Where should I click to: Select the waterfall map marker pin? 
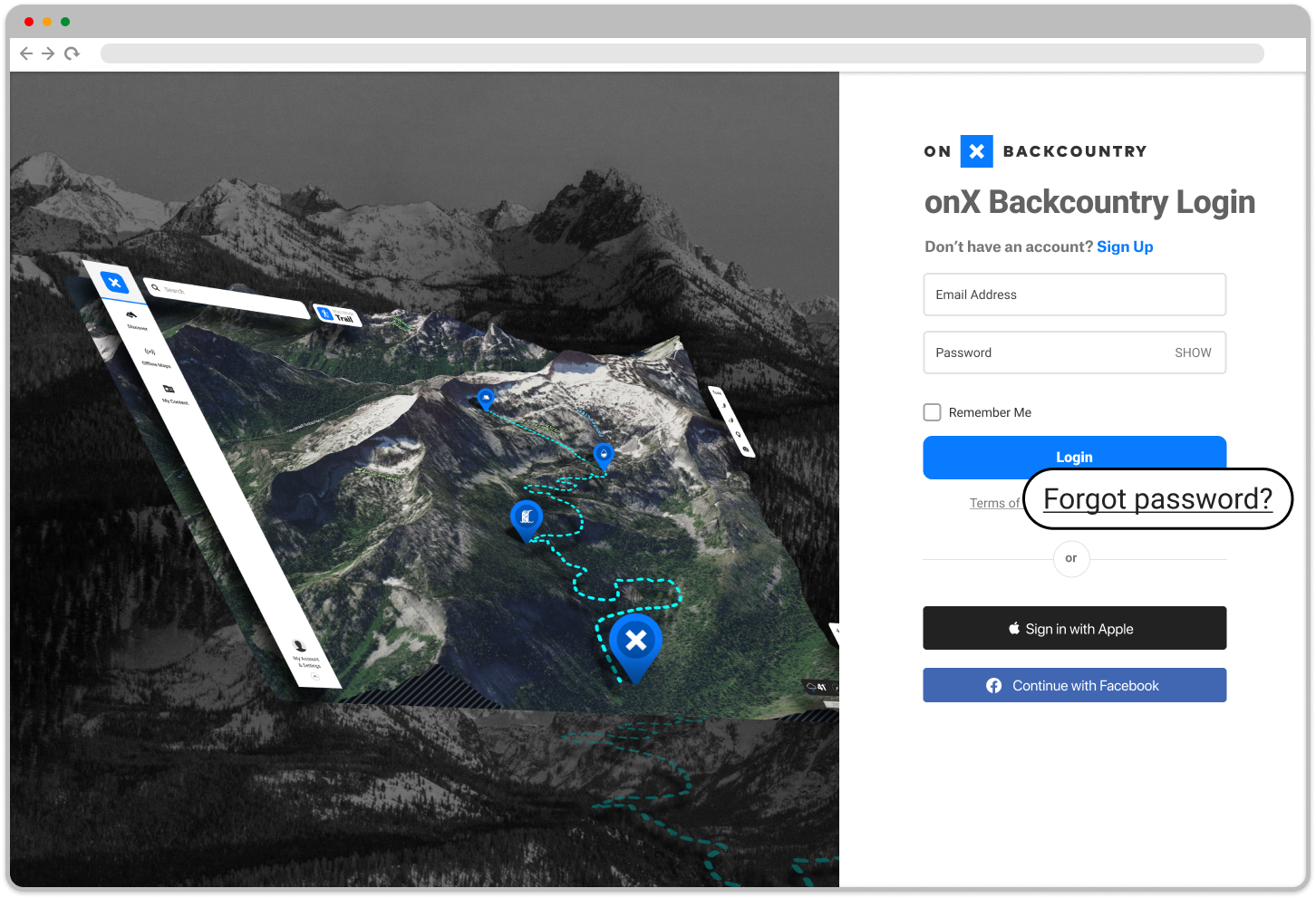click(x=526, y=515)
